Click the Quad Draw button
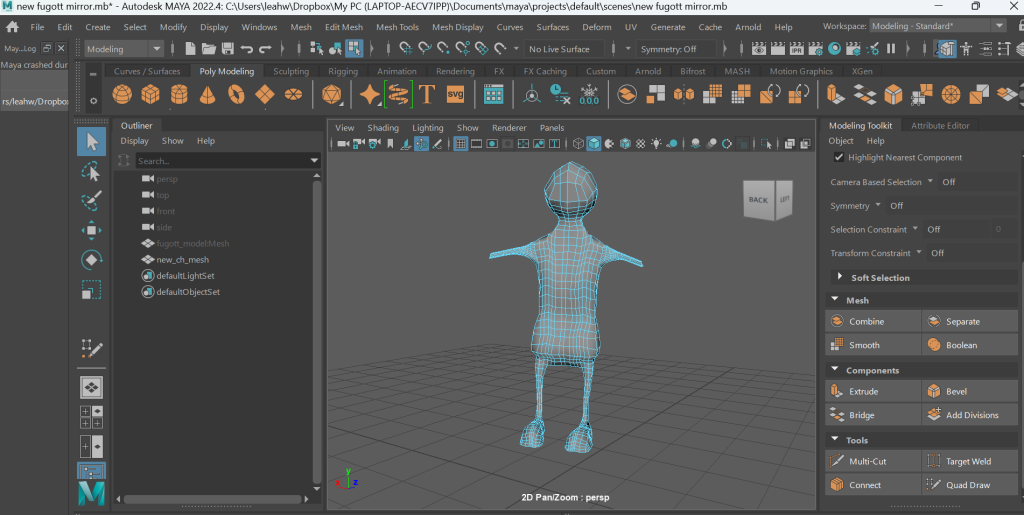The width and height of the screenshot is (1024, 515). point(970,484)
